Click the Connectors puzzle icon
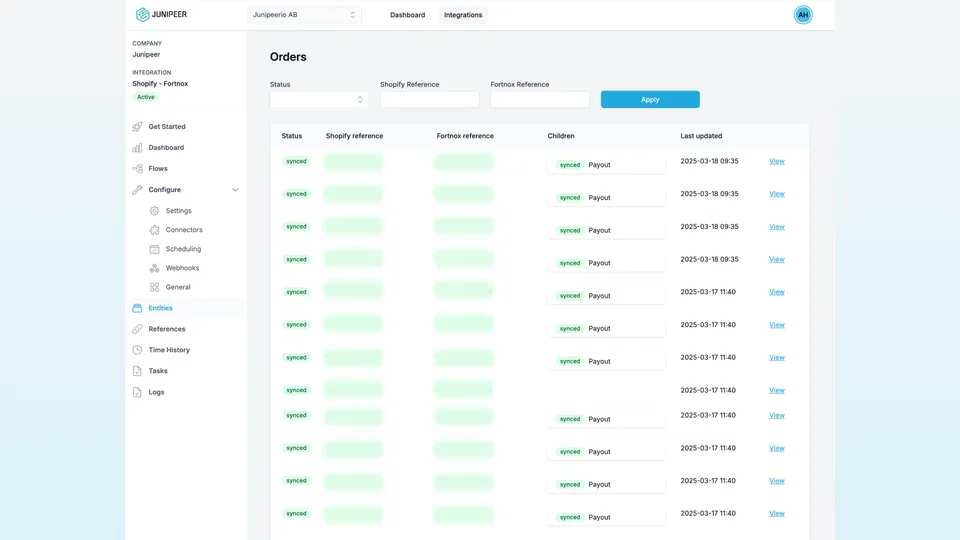Viewport: 960px width, 540px height. tap(154, 230)
